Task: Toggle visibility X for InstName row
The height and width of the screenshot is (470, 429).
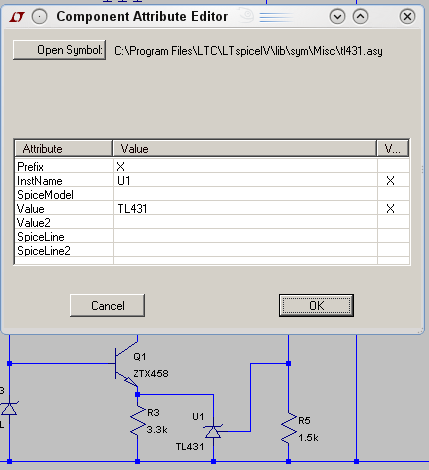Action: point(390,181)
